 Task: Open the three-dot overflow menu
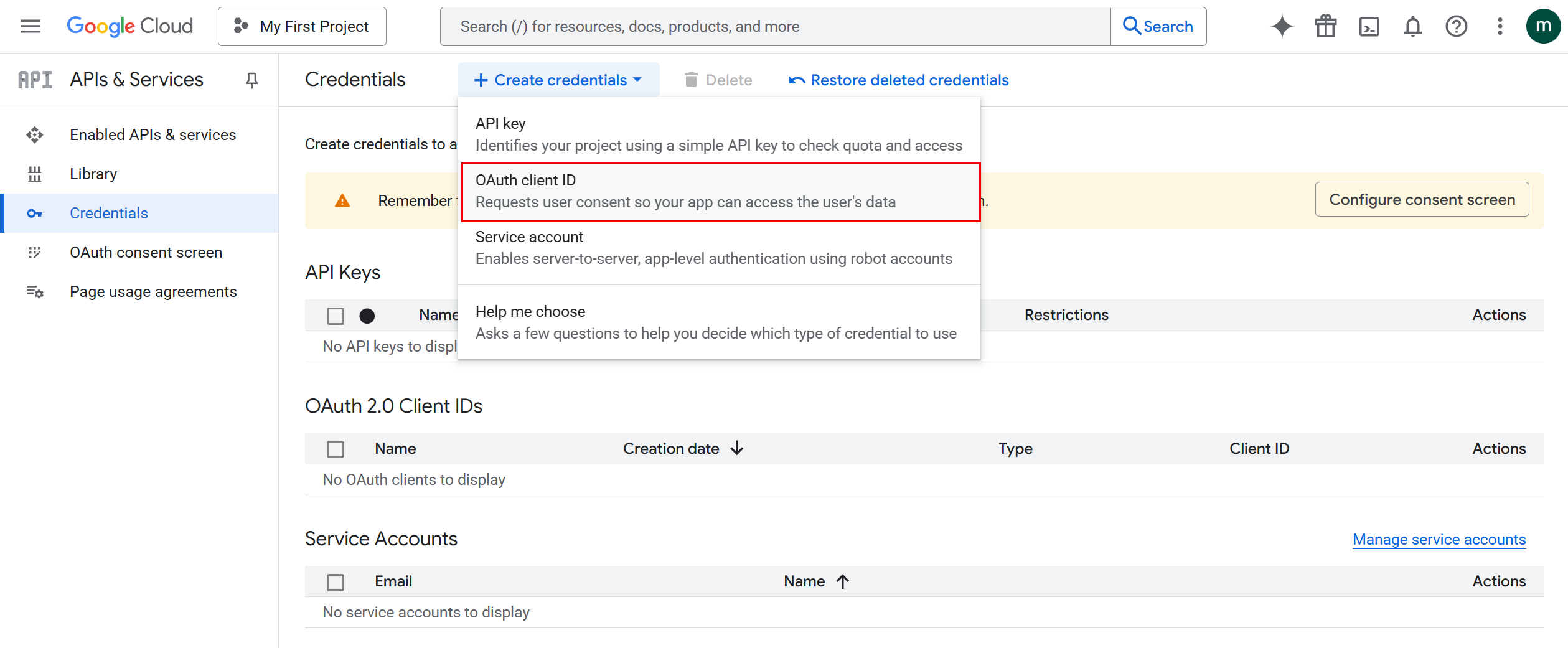pos(1500,26)
